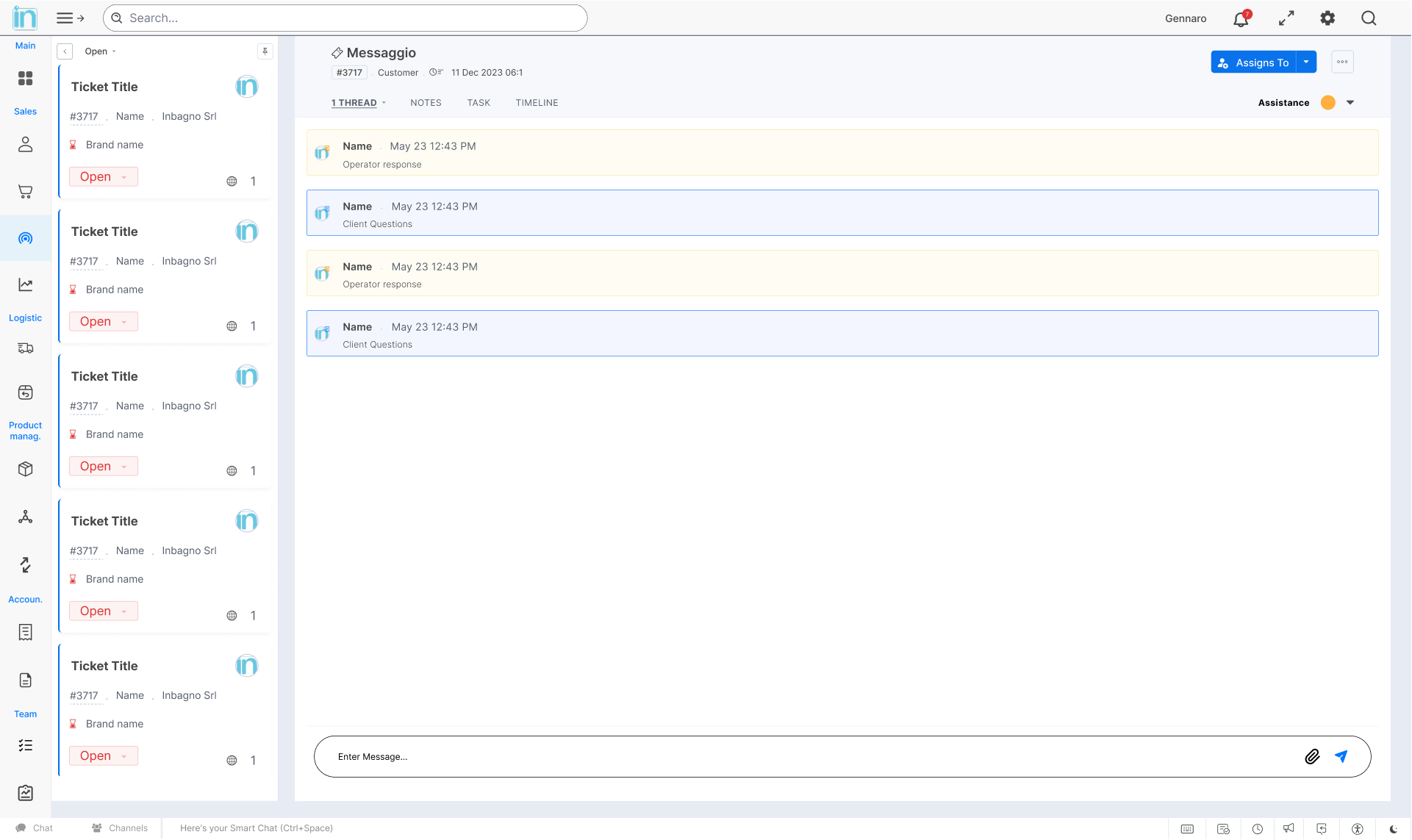Open delivery truck icon under Logistic
1412x840 pixels.
(25, 348)
